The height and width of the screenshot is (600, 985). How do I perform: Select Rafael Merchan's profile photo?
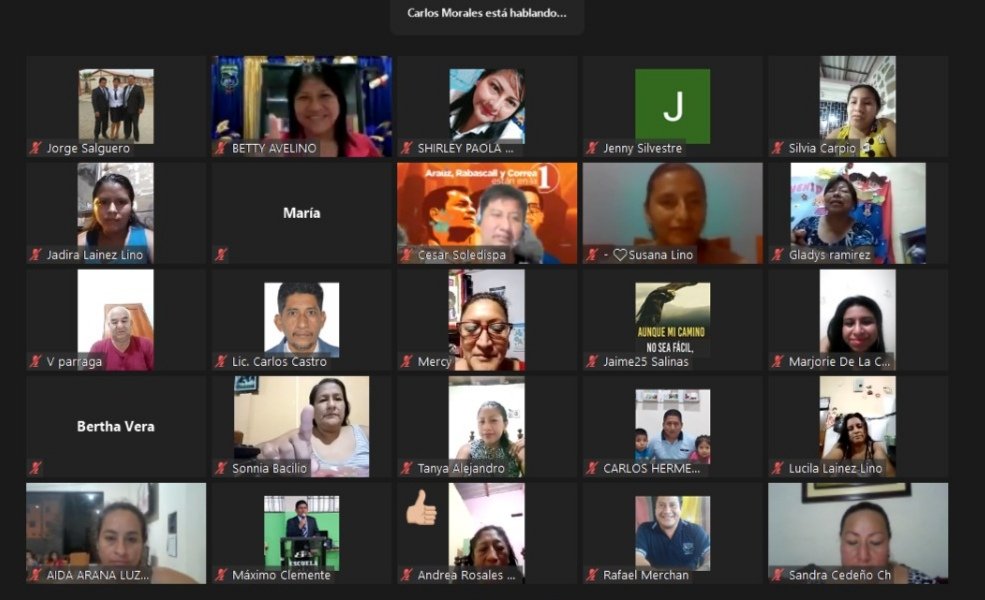click(672, 533)
